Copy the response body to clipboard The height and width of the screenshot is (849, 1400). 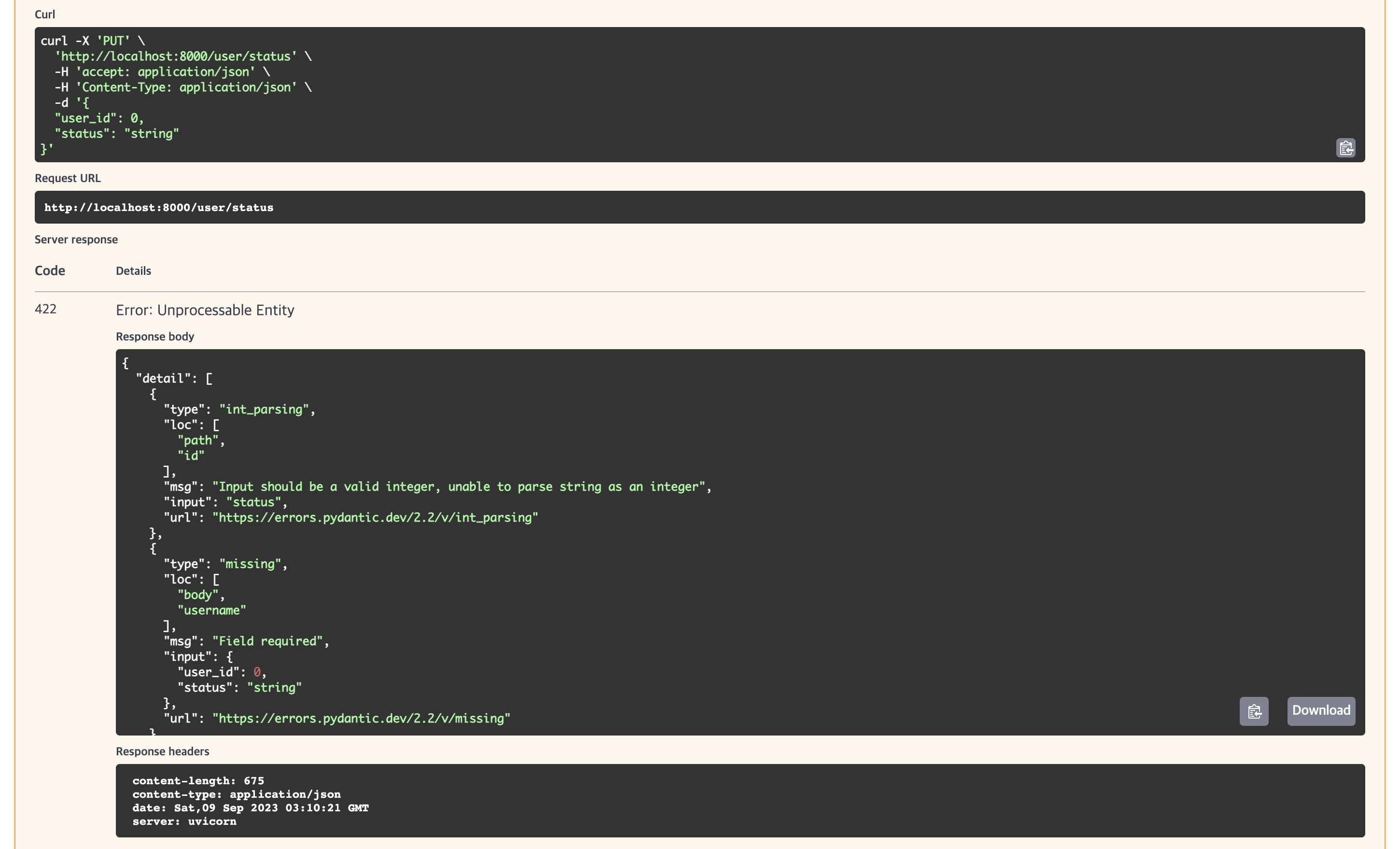coord(1253,711)
